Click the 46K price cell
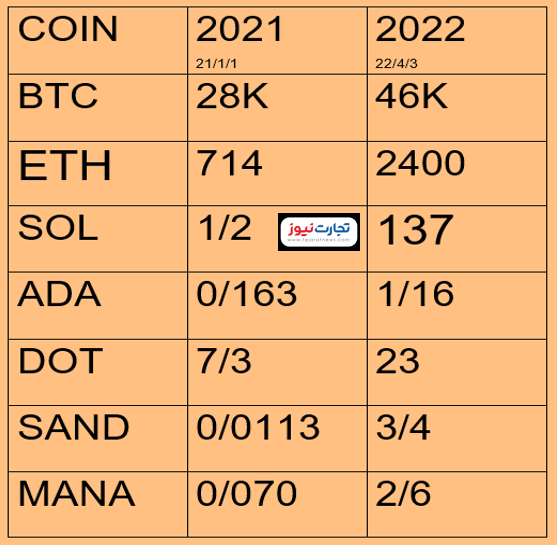The image size is (557, 545). (x=457, y=108)
